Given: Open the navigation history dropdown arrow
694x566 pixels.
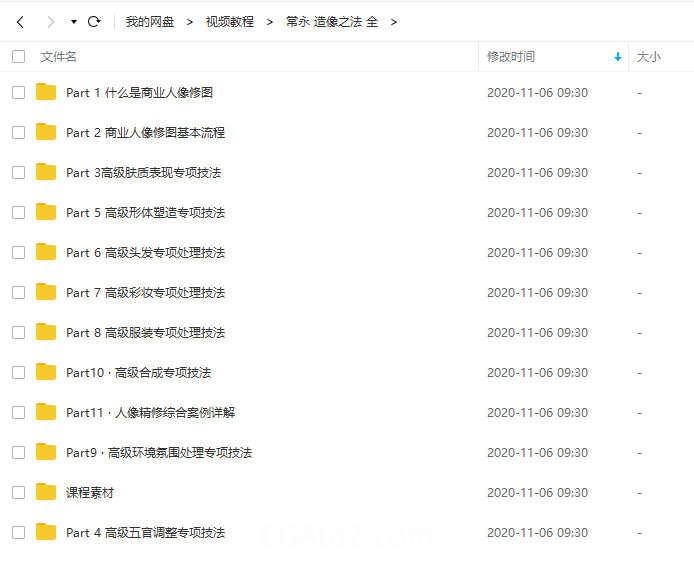Looking at the screenshot, I should 74,22.
